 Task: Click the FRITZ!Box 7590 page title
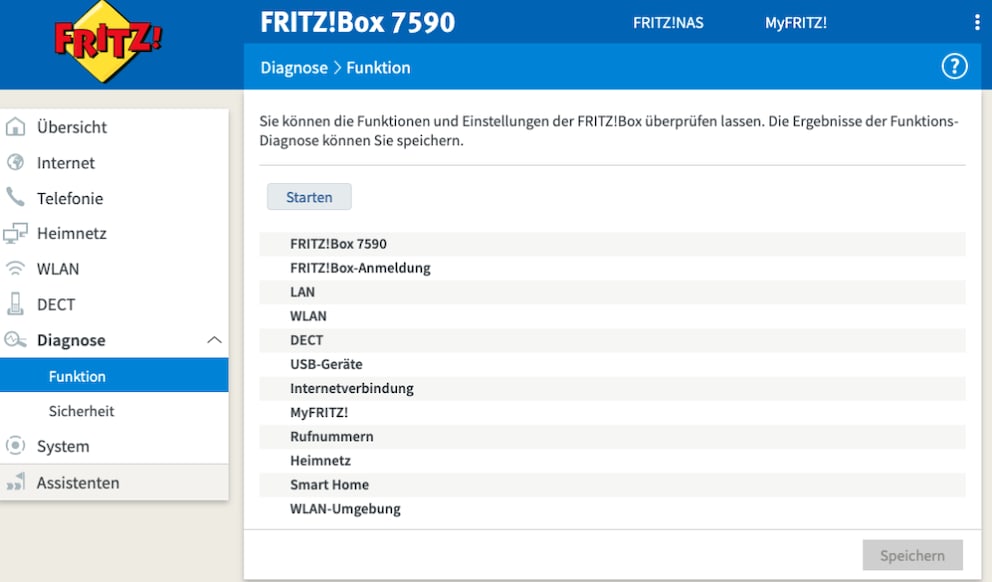tap(357, 23)
